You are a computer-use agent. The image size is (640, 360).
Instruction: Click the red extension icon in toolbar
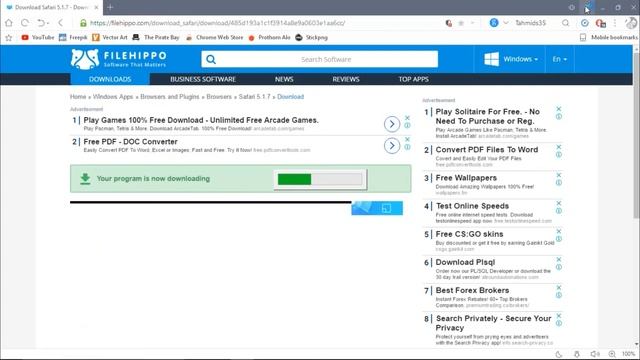tap(600, 23)
